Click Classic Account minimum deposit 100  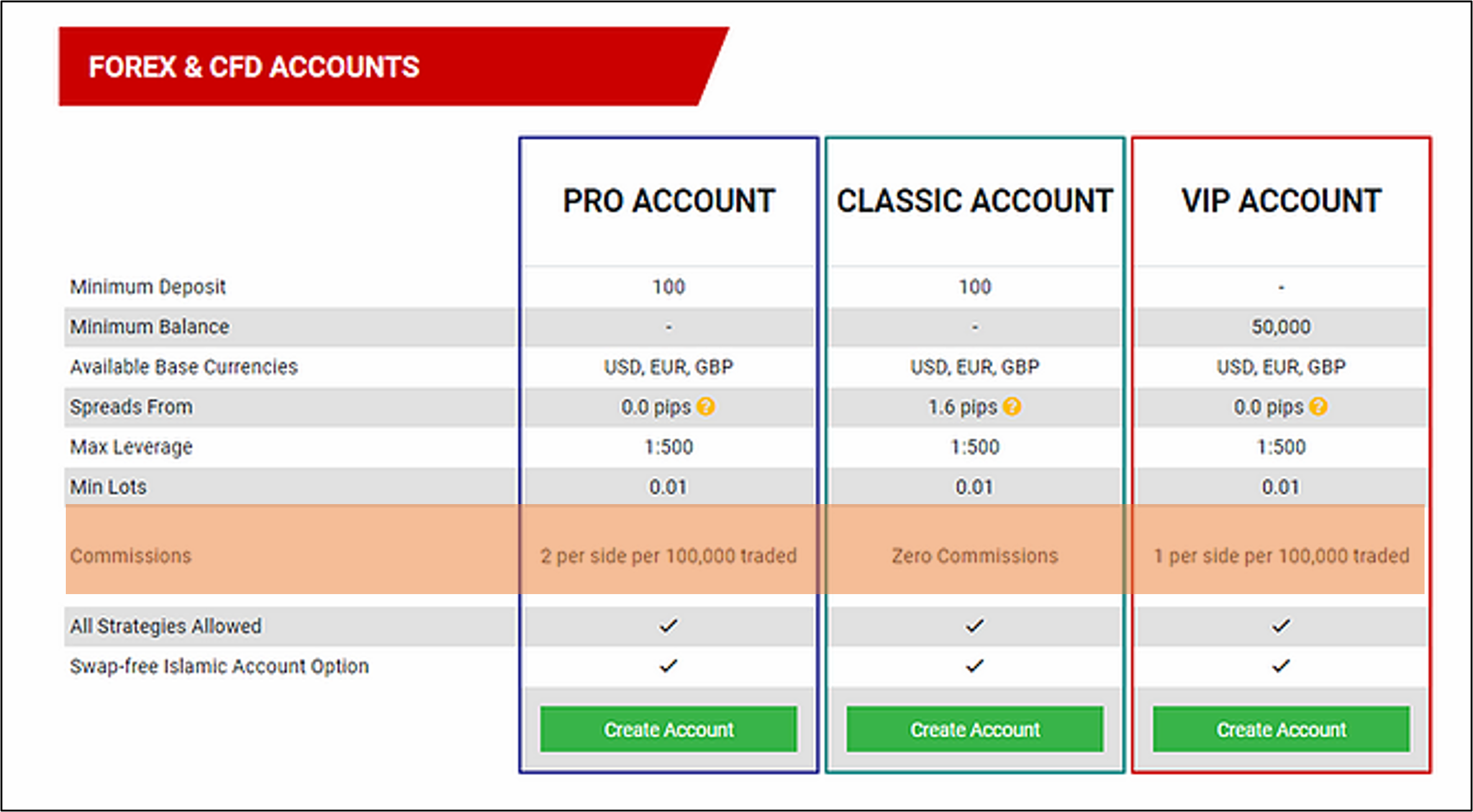(x=975, y=287)
